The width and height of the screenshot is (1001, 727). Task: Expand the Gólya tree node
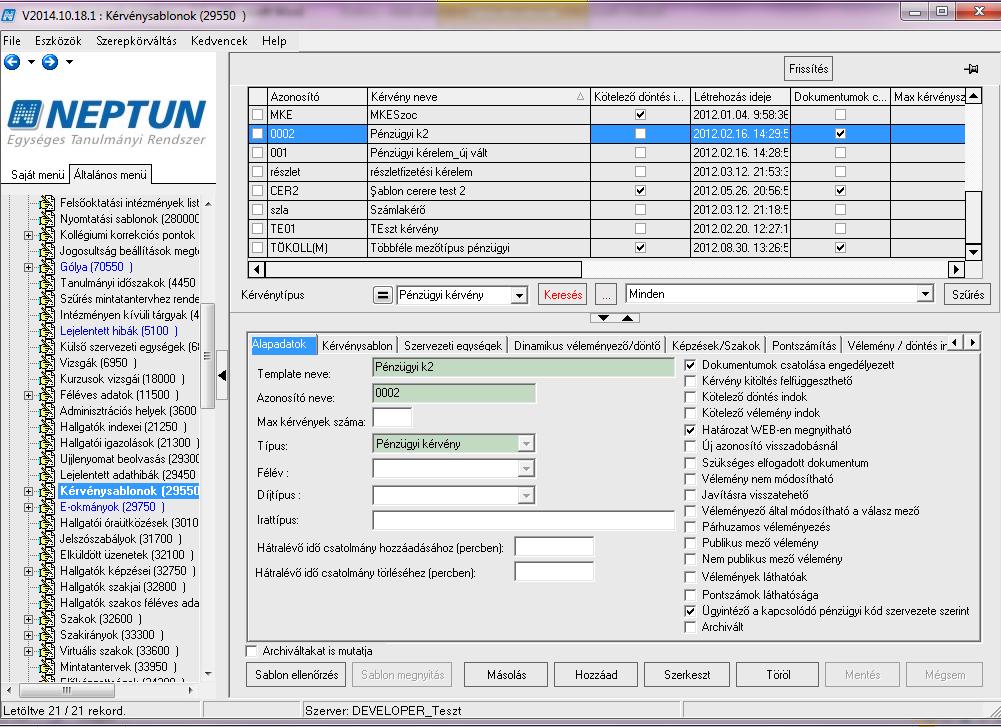(x=28, y=267)
